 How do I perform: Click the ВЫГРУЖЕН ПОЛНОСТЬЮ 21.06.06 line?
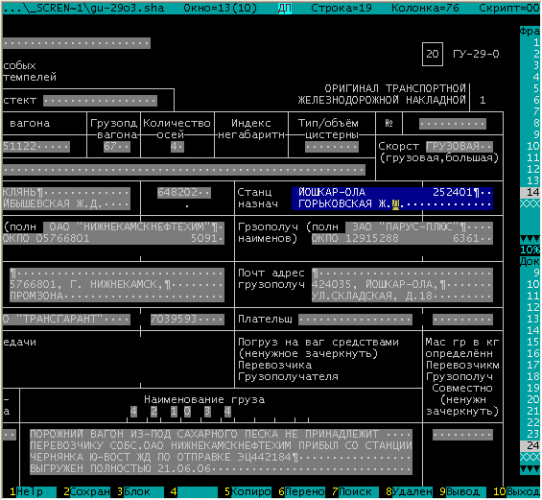point(221,469)
